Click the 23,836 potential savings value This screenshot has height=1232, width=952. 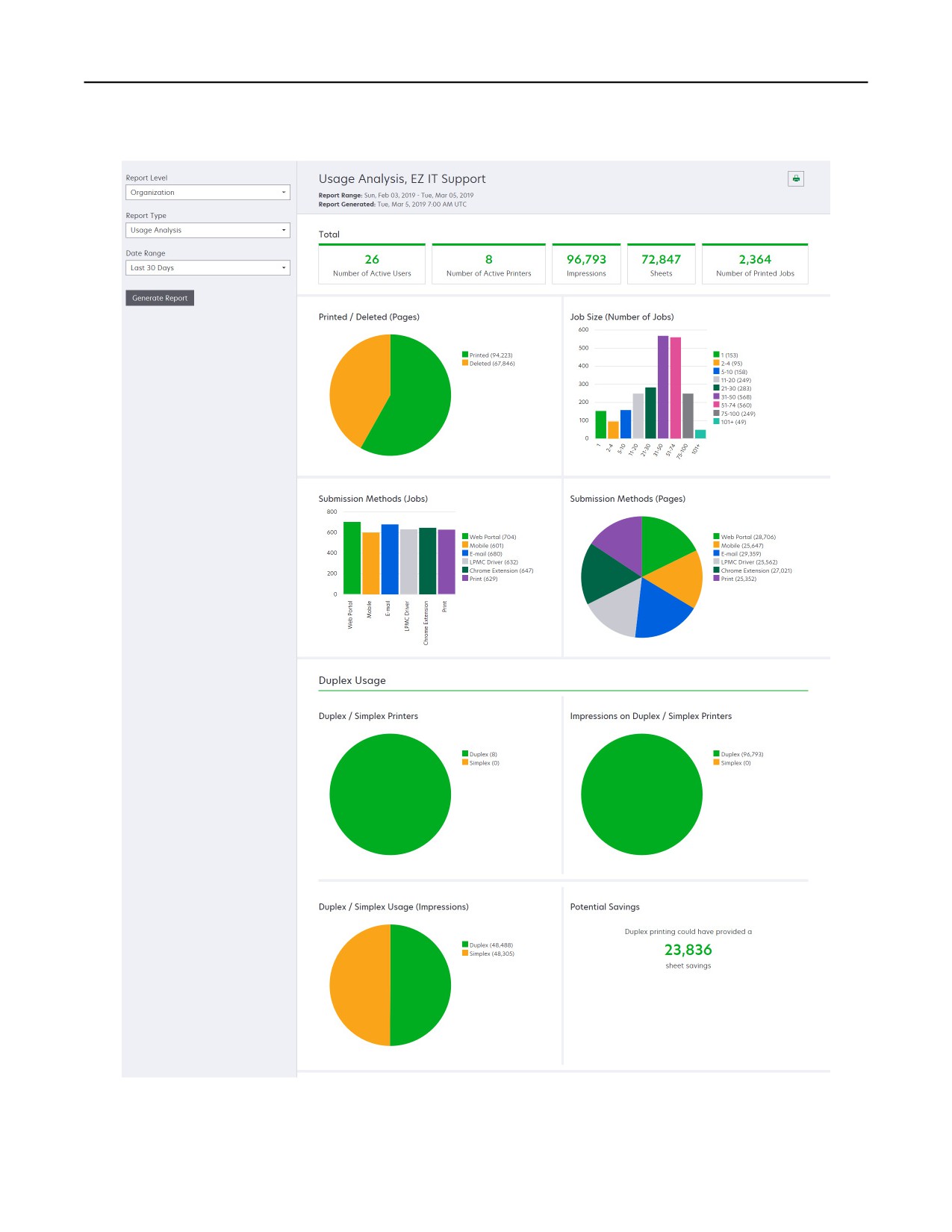click(688, 950)
